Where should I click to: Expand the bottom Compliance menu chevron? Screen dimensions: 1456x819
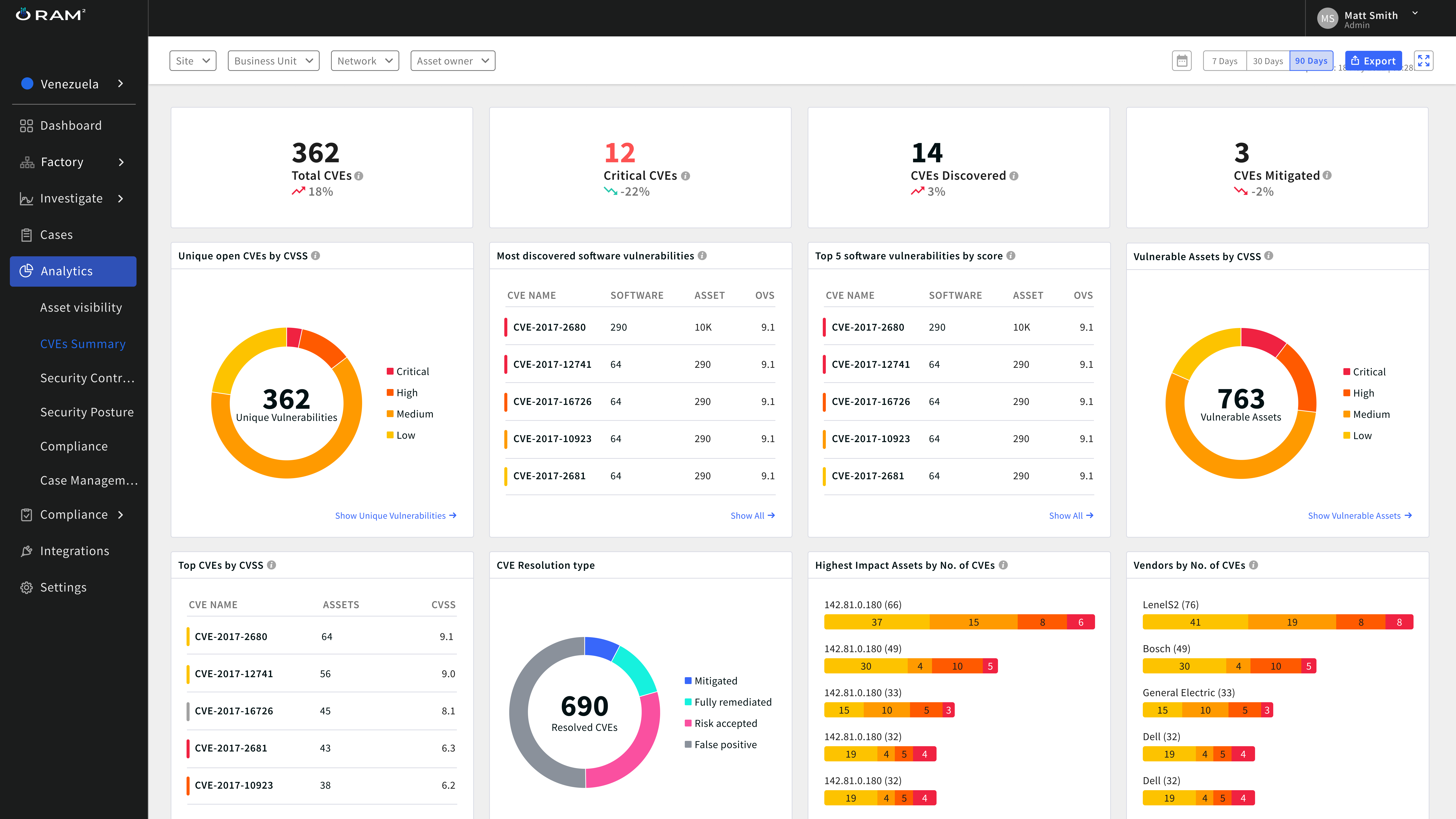(x=120, y=515)
